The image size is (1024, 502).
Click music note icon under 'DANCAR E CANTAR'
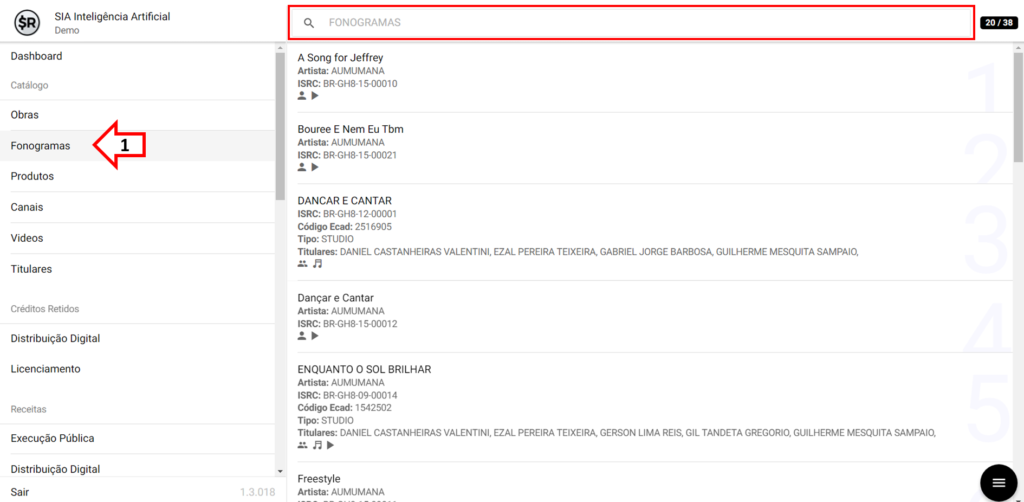point(317,264)
